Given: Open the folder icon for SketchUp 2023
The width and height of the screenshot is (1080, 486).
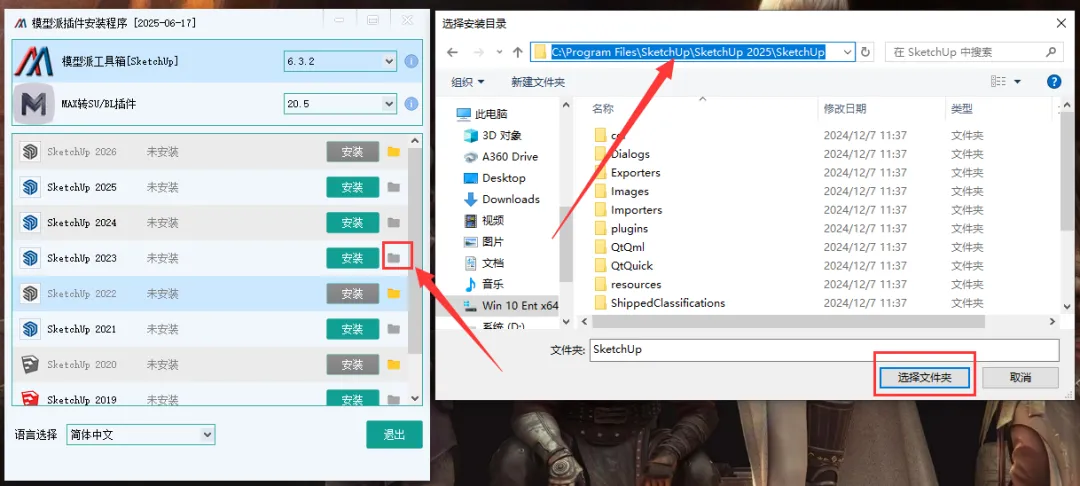Looking at the screenshot, I should pyautogui.click(x=393, y=258).
